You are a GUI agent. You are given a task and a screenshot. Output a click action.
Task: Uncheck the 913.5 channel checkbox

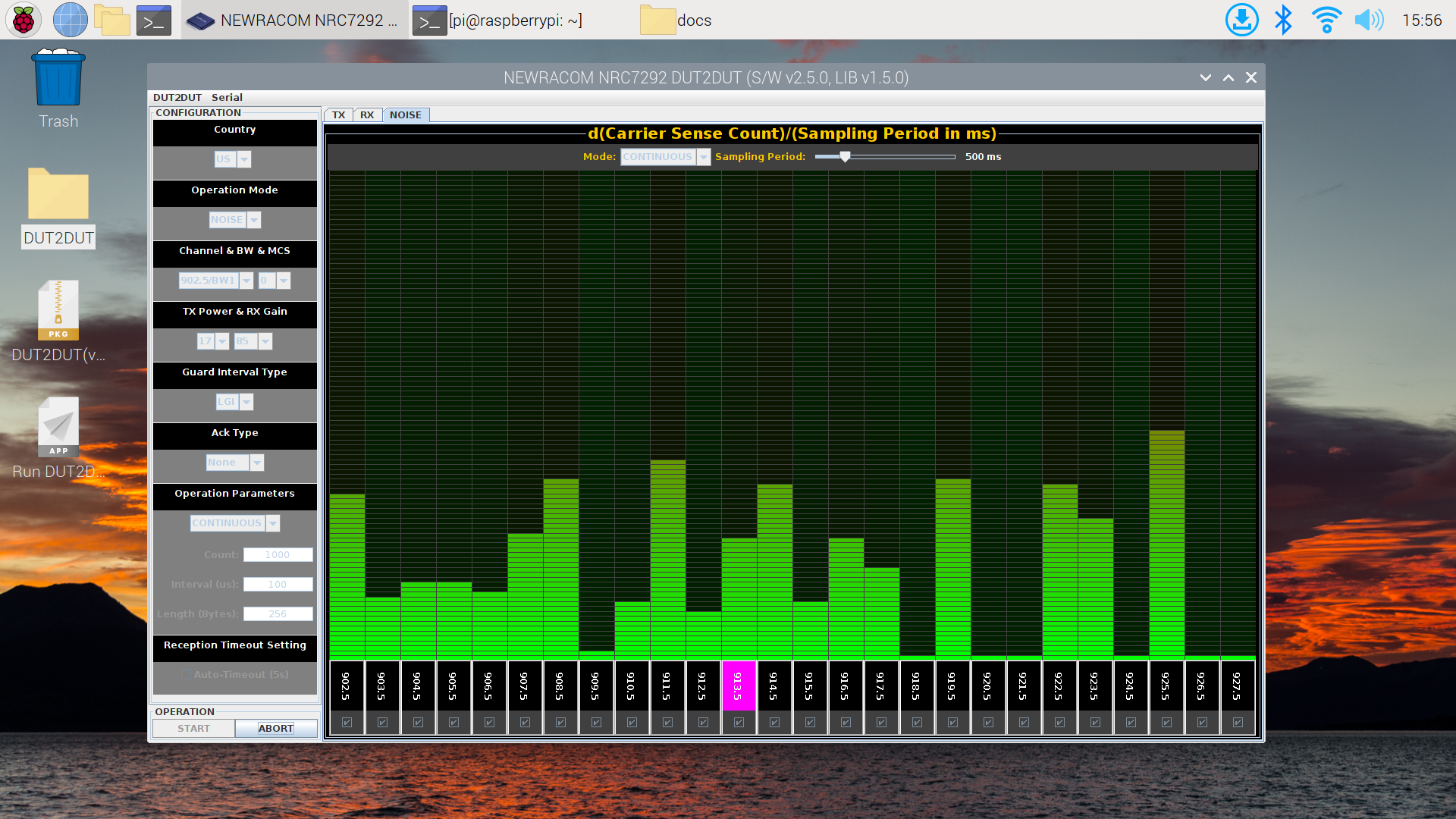739,723
